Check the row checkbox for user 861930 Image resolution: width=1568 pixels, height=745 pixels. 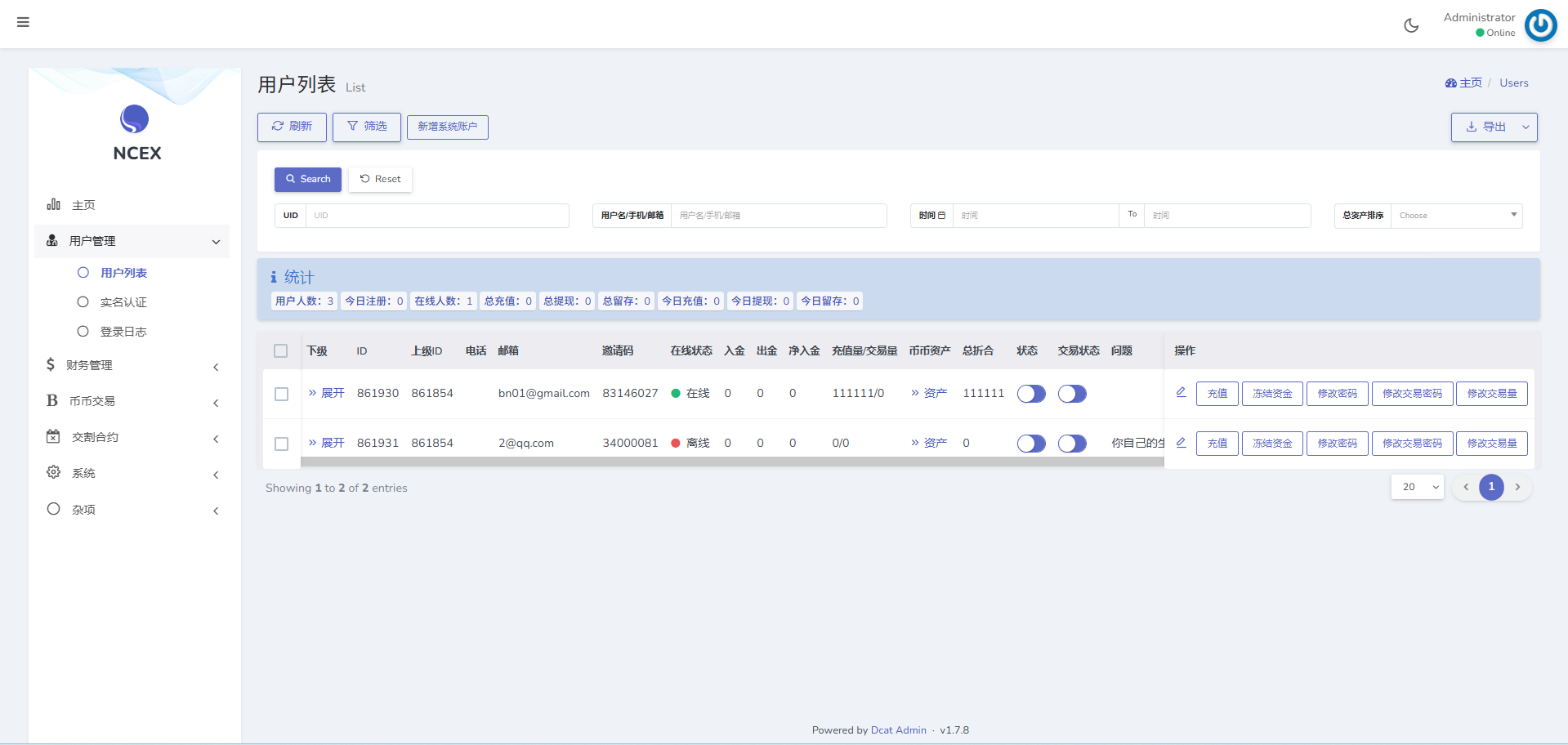tap(282, 394)
